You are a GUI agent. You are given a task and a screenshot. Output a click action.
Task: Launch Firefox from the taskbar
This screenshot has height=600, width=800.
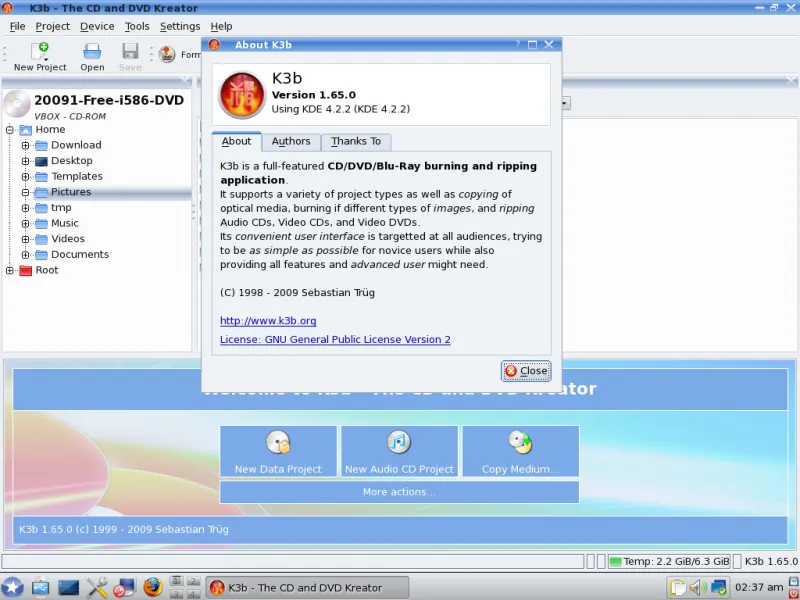(x=152, y=587)
